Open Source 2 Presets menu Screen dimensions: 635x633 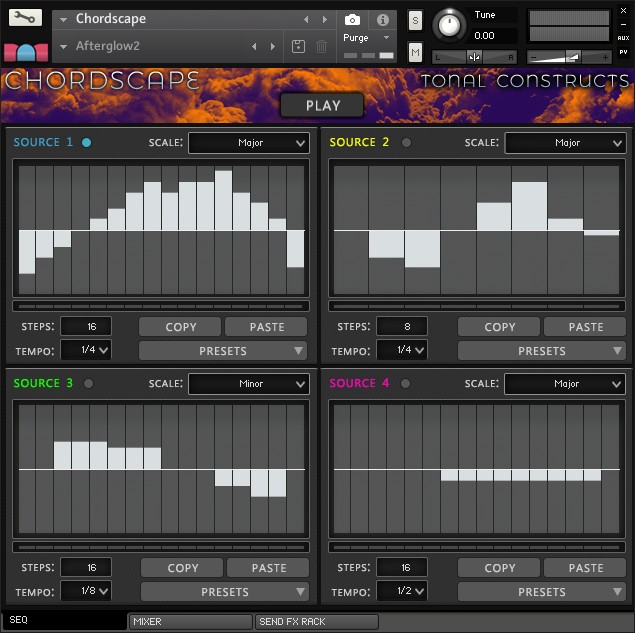[x=542, y=351]
